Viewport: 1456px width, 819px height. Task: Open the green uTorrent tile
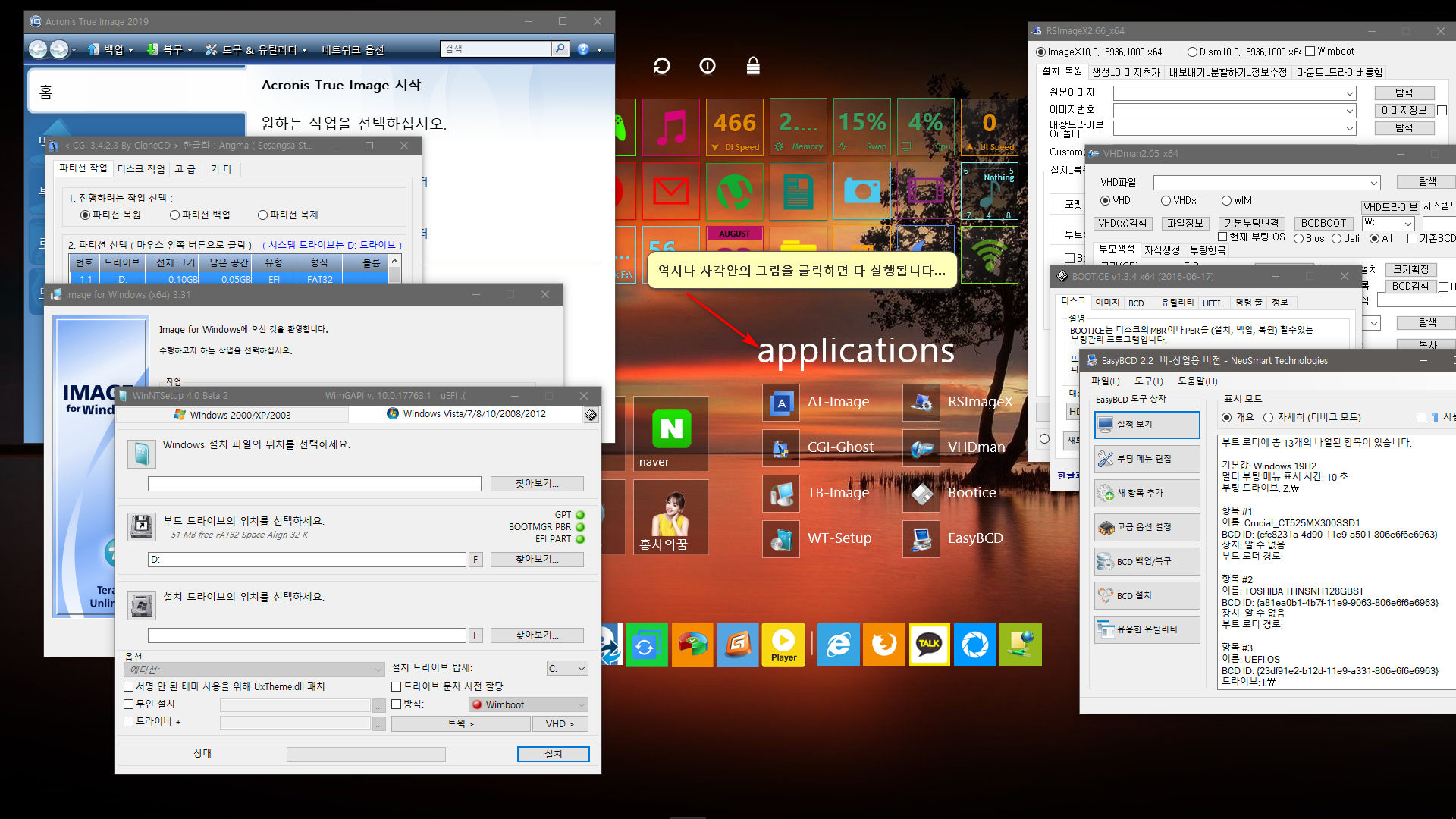click(x=735, y=190)
